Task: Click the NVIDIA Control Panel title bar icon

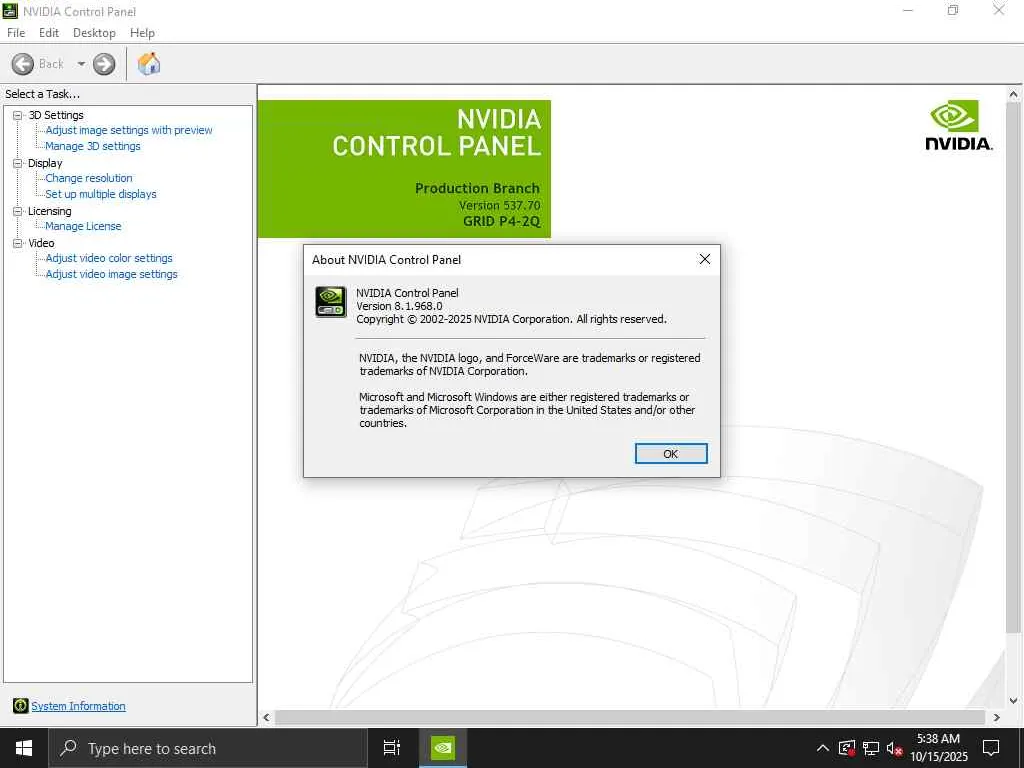Action: point(10,10)
